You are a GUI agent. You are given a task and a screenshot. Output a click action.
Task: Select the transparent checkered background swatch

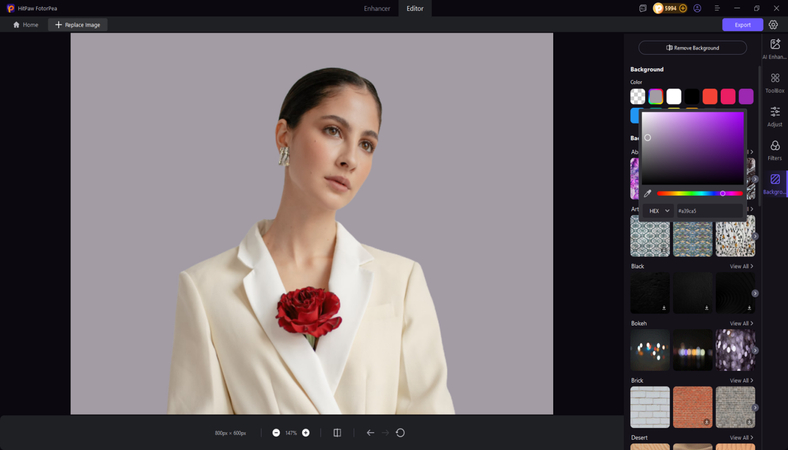click(638, 96)
